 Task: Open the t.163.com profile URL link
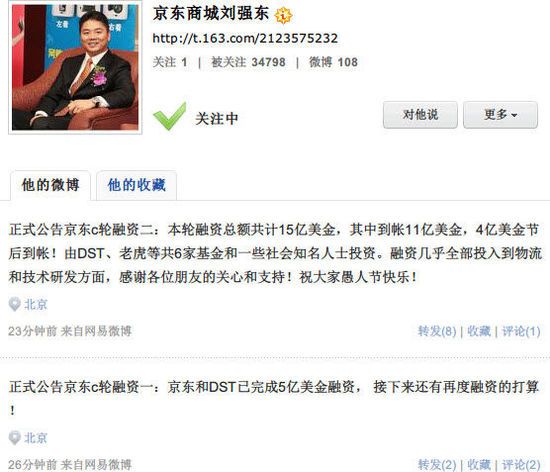point(245,38)
